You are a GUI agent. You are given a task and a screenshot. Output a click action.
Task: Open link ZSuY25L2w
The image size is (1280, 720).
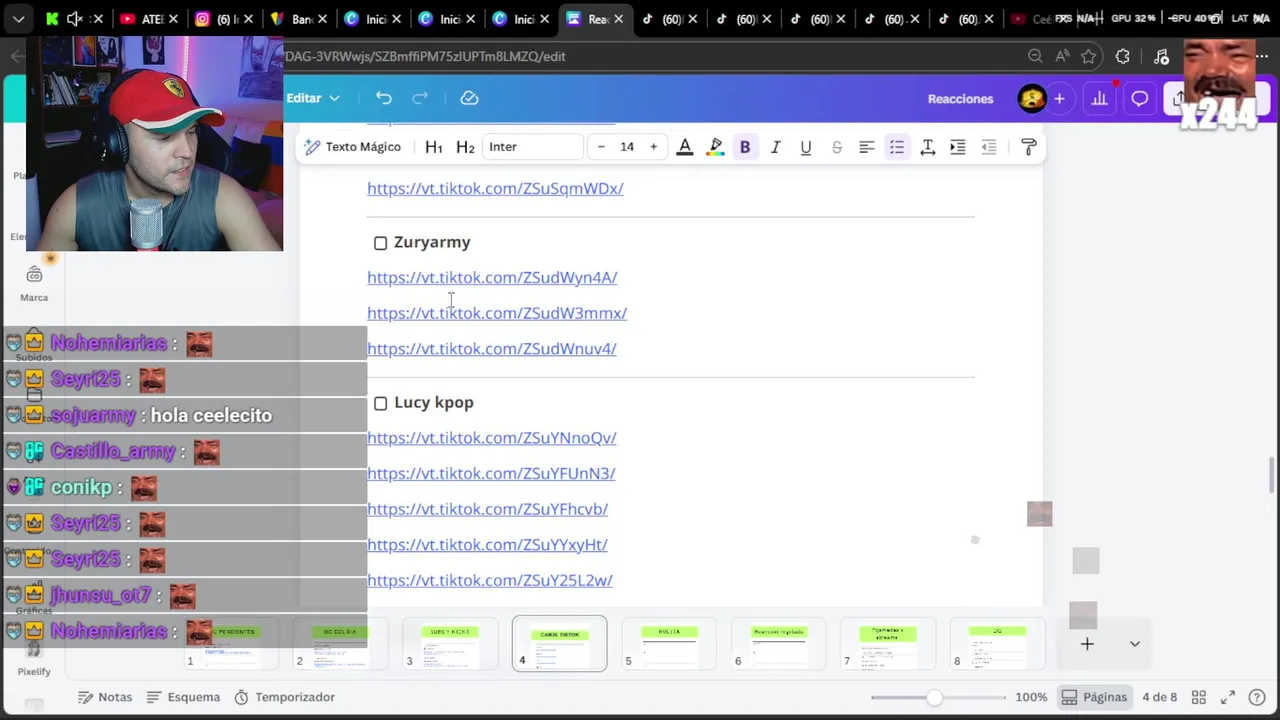point(489,580)
